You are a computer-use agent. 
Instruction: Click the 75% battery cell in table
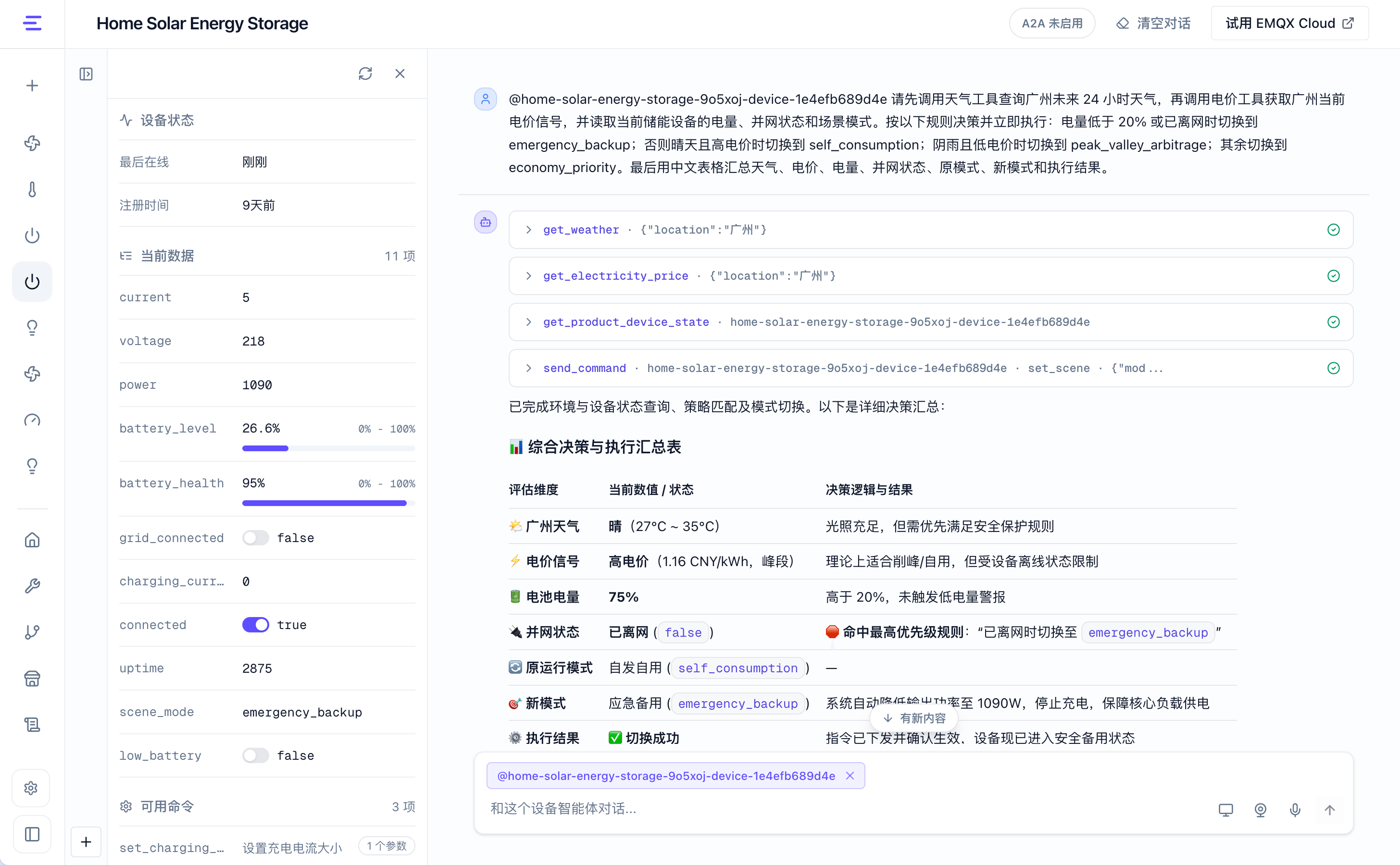[623, 597]
